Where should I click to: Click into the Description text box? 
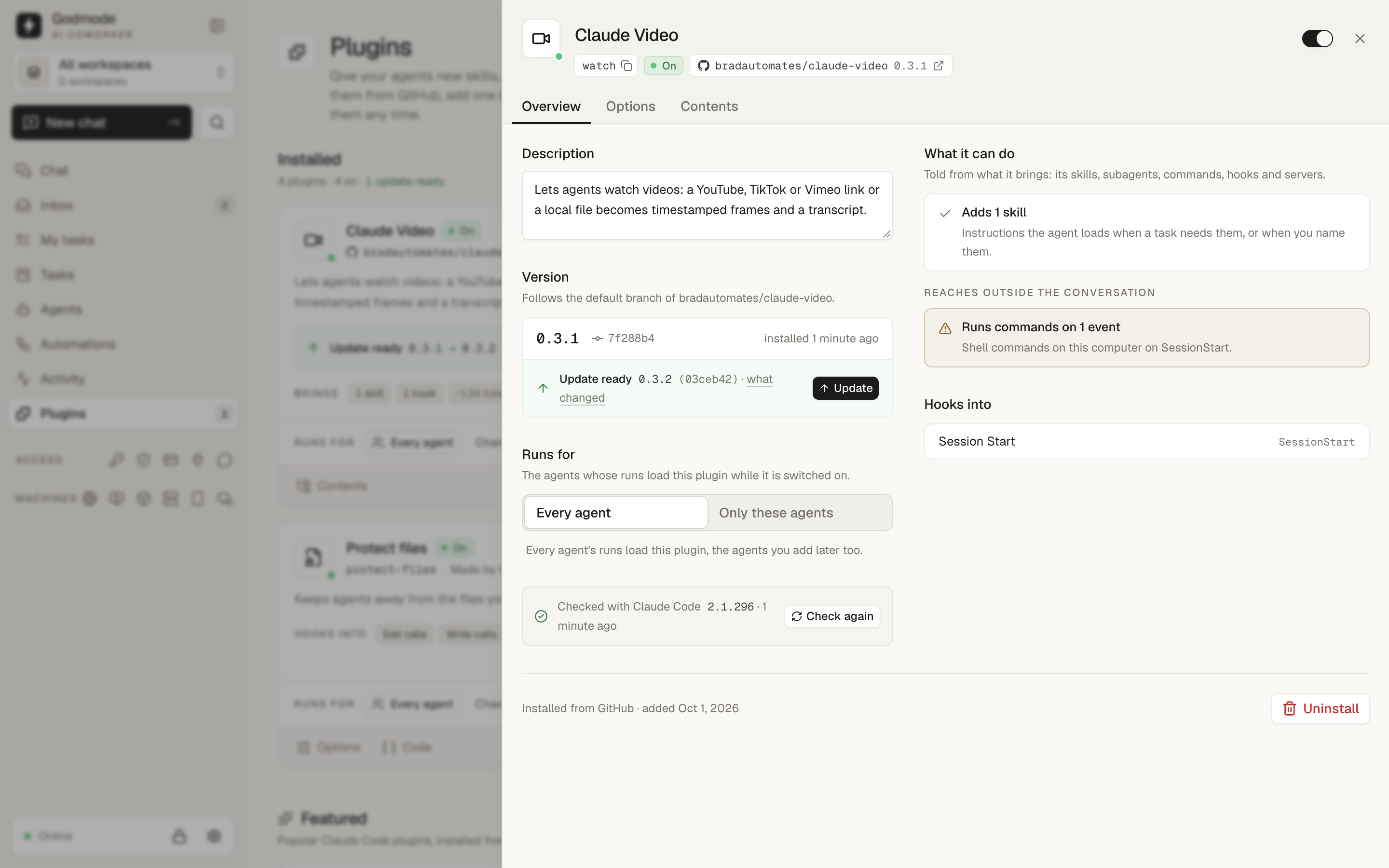point(707,205)
